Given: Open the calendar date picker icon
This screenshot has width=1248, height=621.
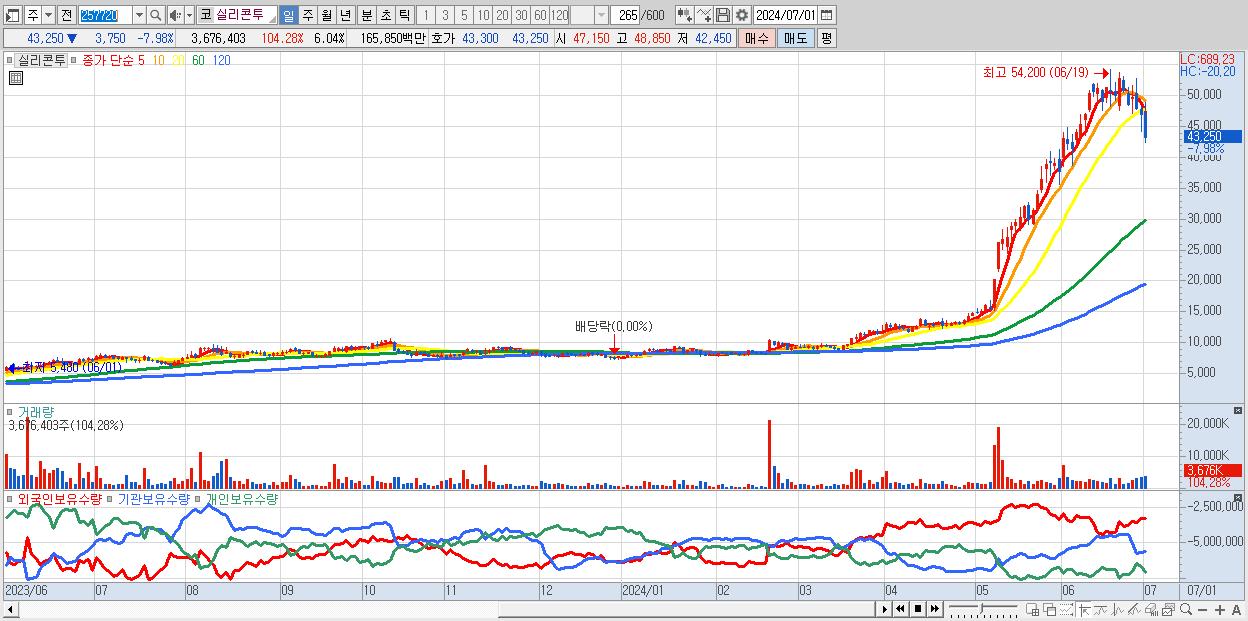Looking at the screenshot, I should [827, 15].
